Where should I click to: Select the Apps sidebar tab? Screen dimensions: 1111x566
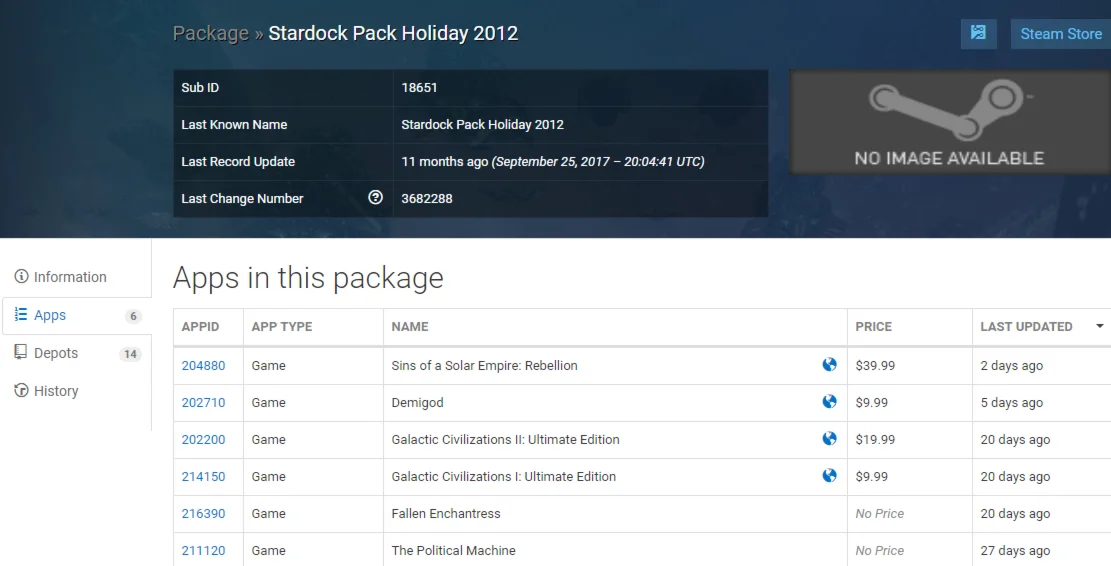click(x=50, y=315)
